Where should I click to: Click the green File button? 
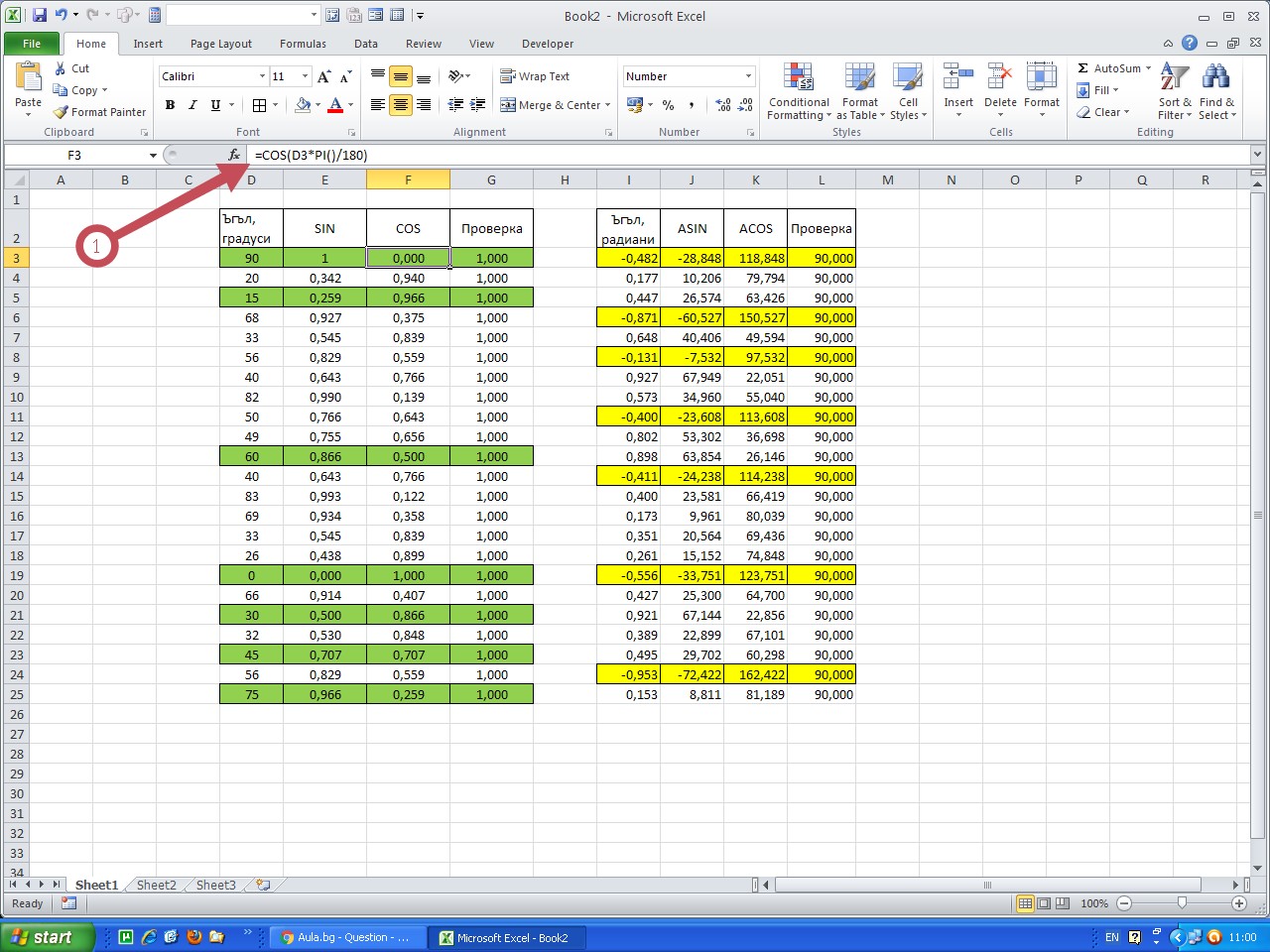[32, 44]
